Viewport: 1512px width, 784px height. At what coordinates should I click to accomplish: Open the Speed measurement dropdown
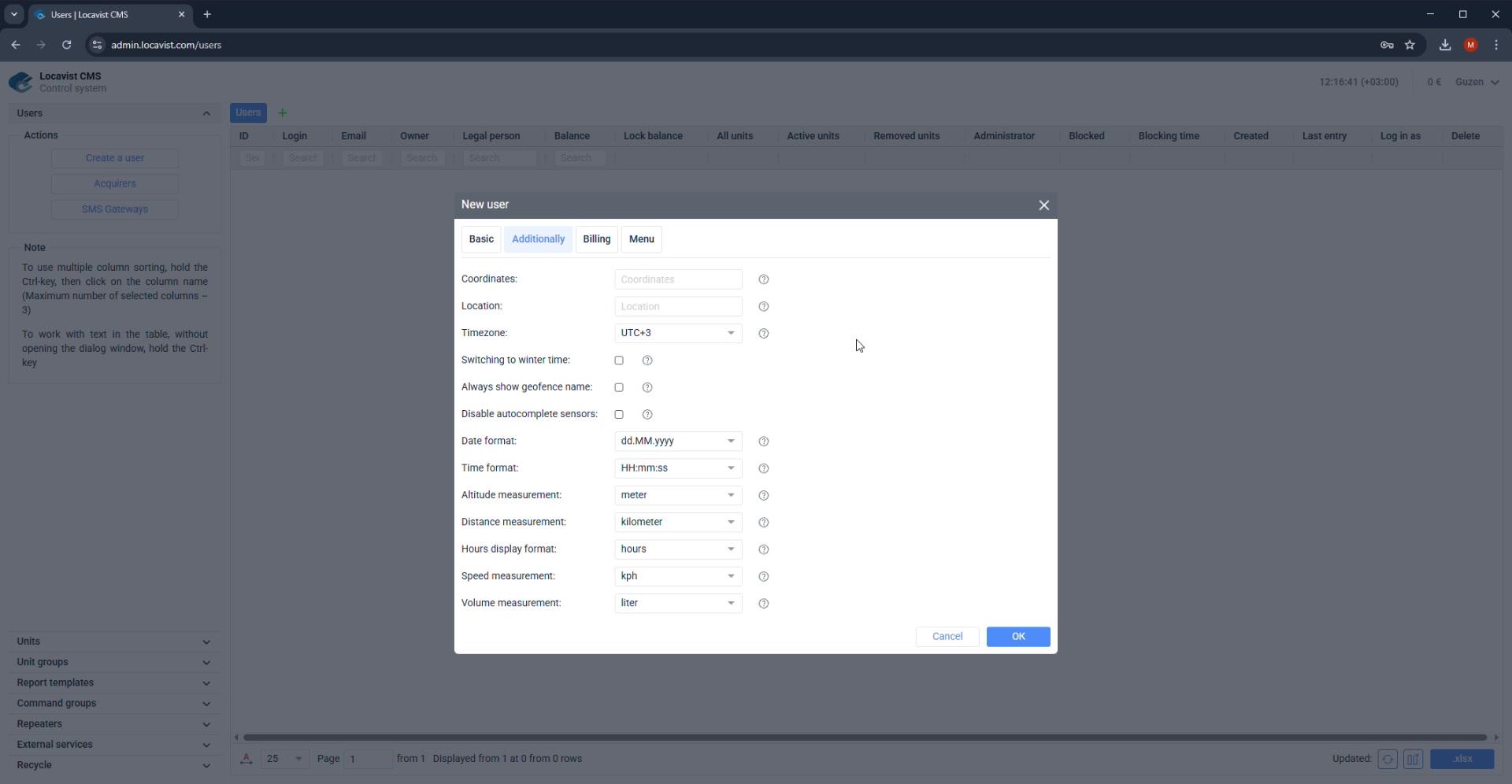pos(678,576)
